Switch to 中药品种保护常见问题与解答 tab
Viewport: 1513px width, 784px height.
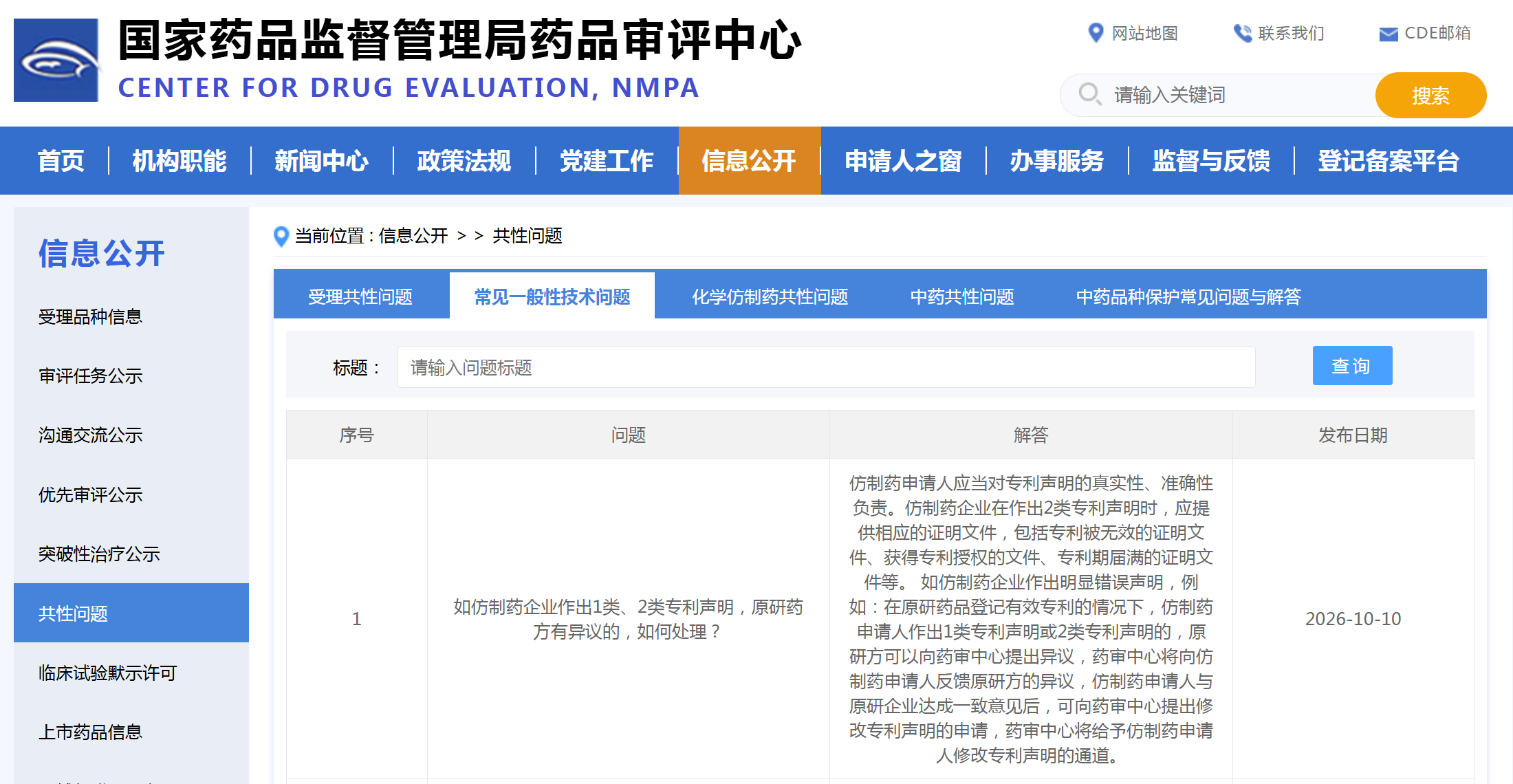1188,296
